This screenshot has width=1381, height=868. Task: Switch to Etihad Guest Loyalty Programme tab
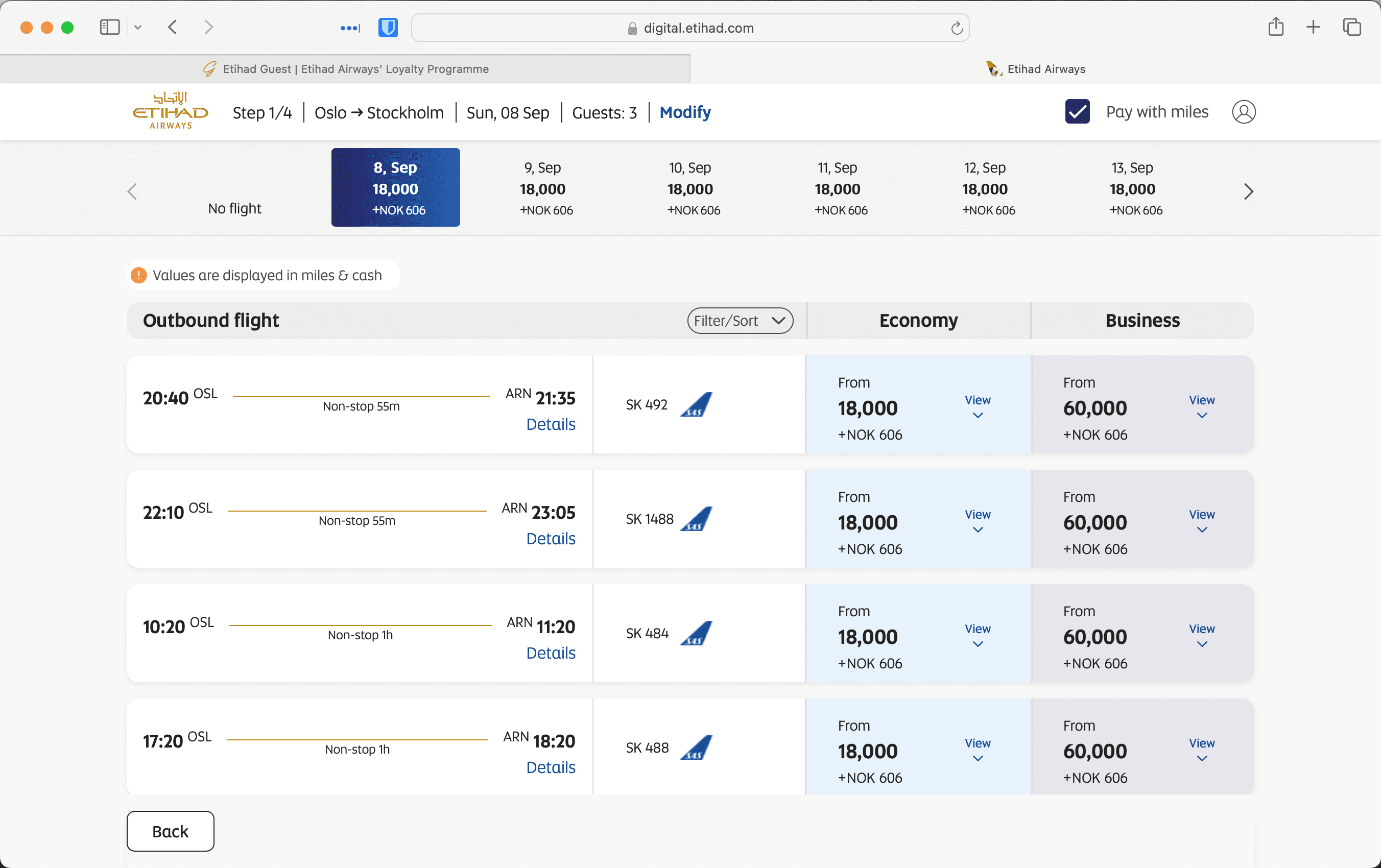point(345,69)
